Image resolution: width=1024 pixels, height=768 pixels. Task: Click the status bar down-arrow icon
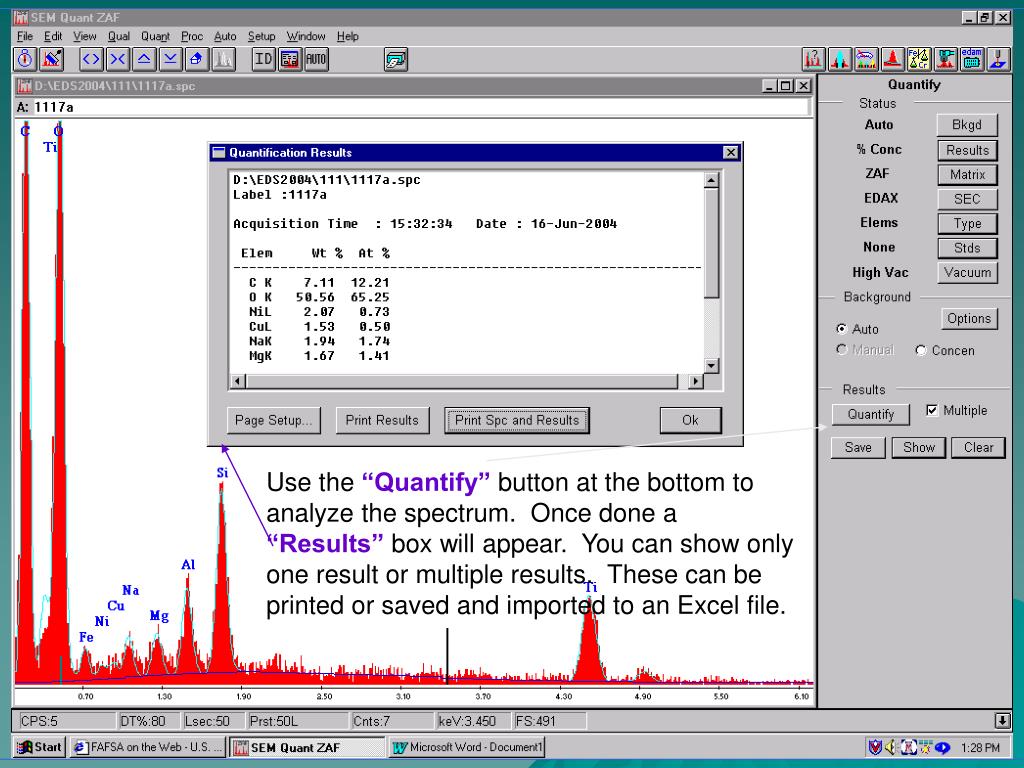[x=1002, y=721]
